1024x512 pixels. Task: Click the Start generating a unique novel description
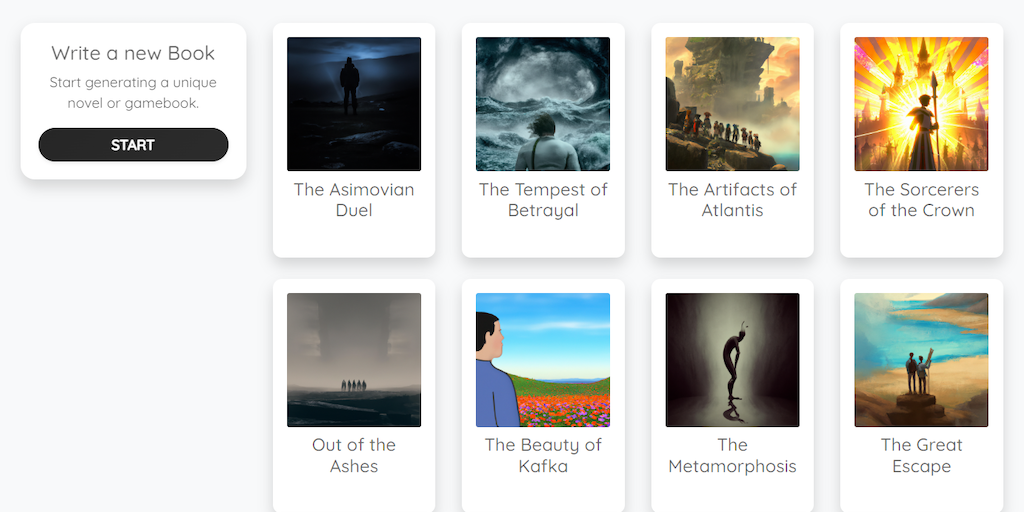(133, 93)
